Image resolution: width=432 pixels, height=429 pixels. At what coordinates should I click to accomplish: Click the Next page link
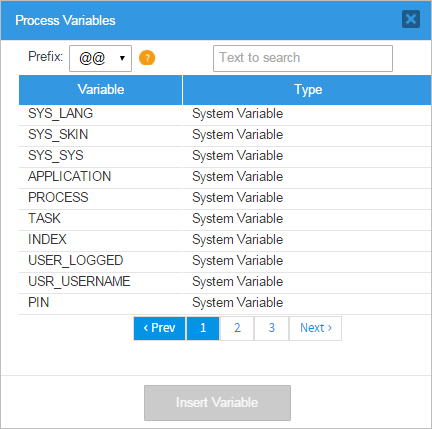(316, 328)
